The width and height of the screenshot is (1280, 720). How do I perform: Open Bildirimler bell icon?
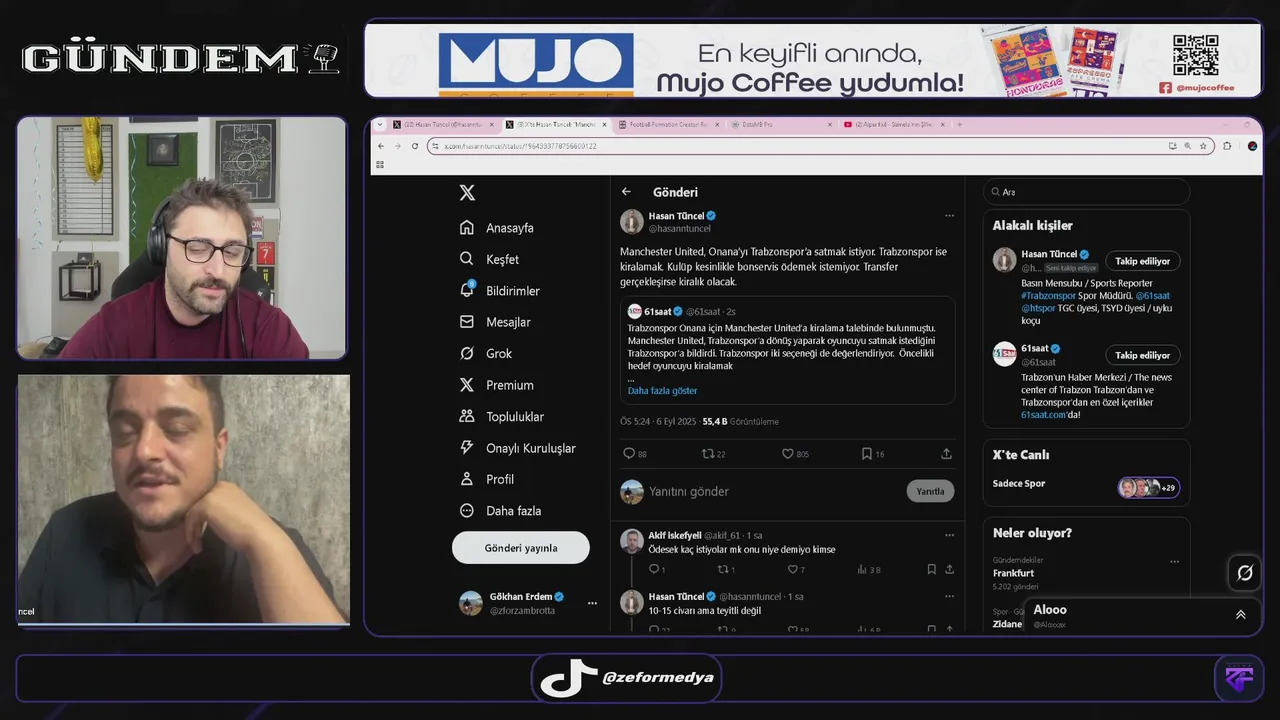click(467, 290)
